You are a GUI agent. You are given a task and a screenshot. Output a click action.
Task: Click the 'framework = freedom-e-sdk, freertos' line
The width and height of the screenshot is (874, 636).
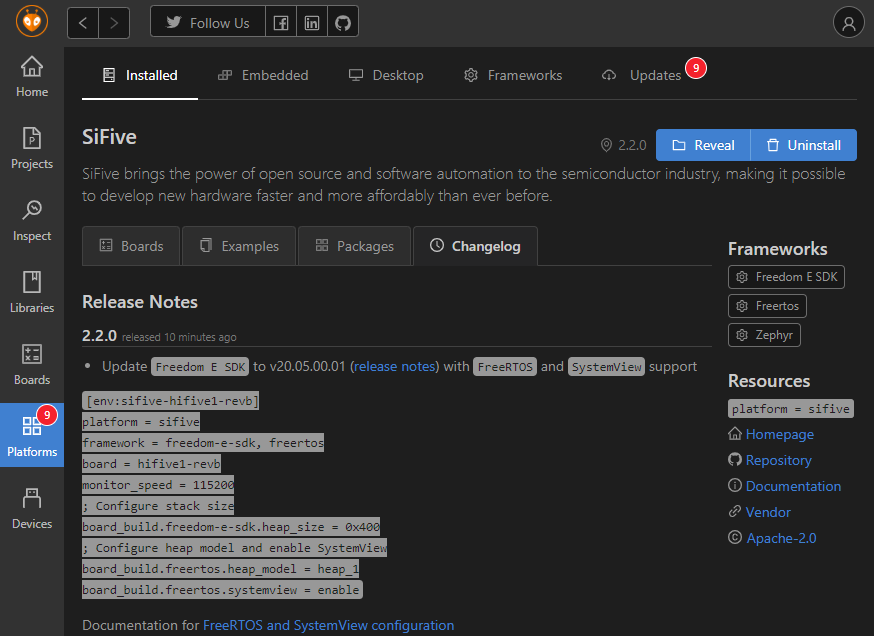pos(203,443)
